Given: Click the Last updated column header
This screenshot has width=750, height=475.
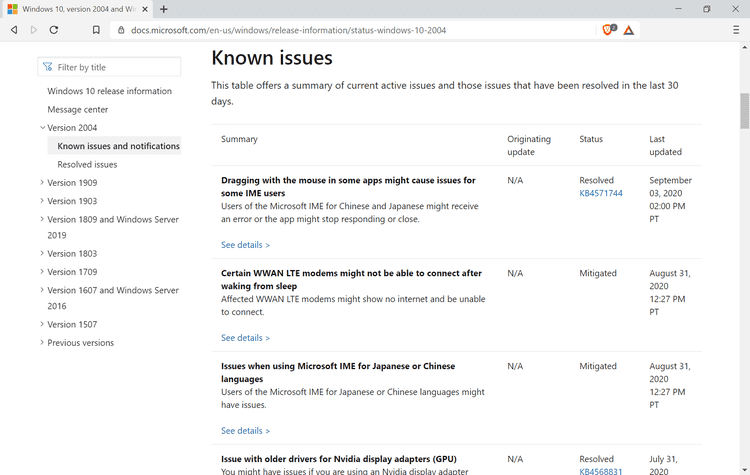Looking at the screenshot, I should (x=665, y=145).
